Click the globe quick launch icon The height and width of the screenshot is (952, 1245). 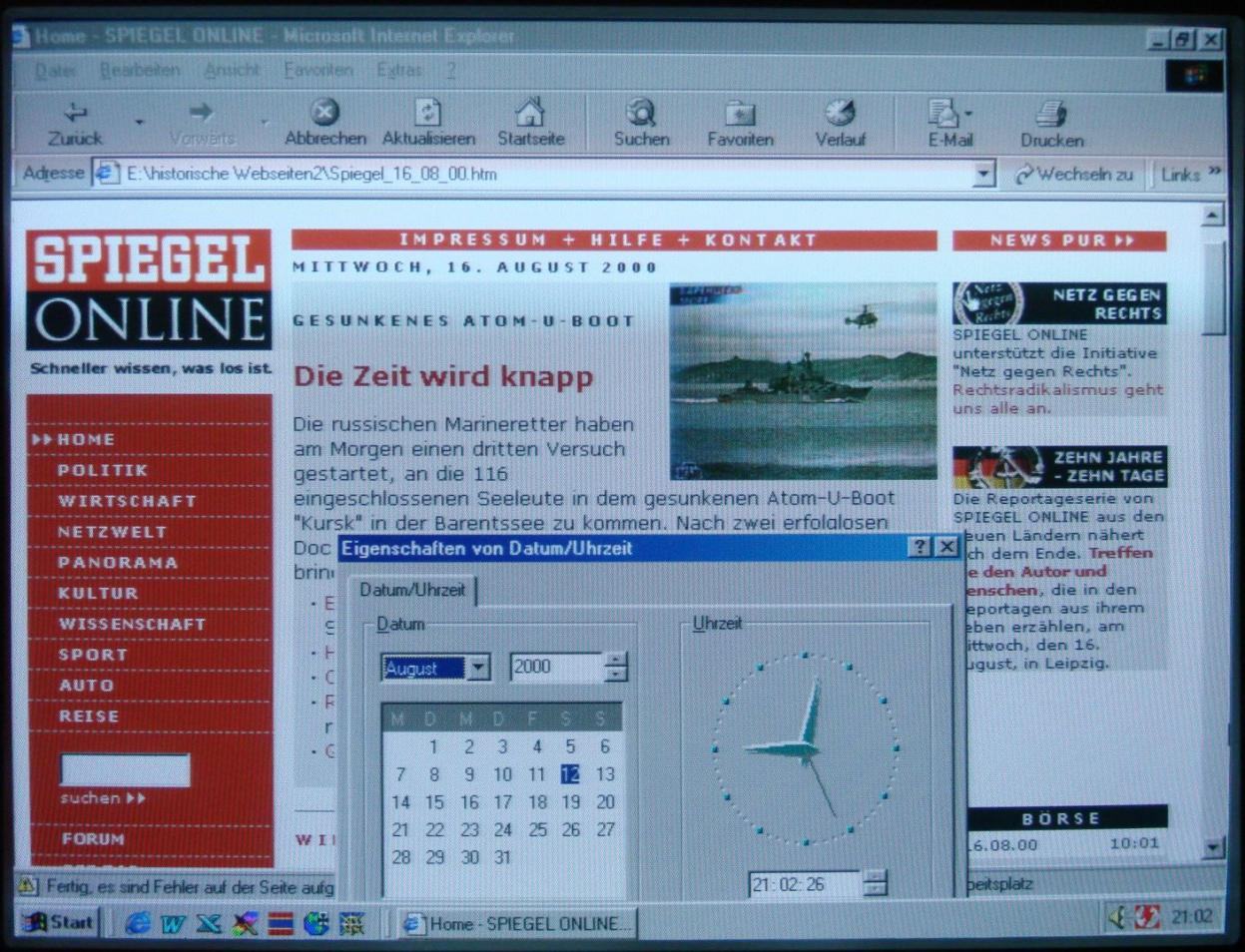(x=316, y=923)
